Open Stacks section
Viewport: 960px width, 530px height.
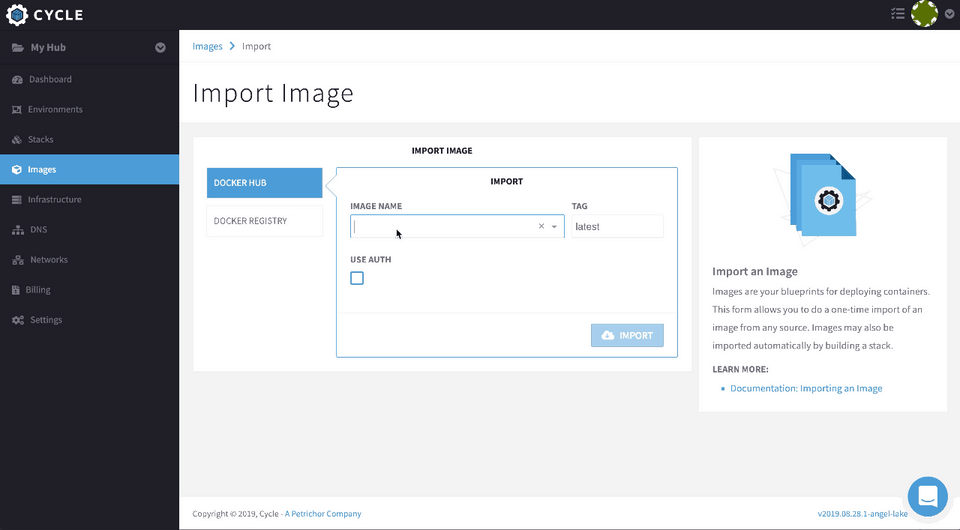click(x=40, y=140)
